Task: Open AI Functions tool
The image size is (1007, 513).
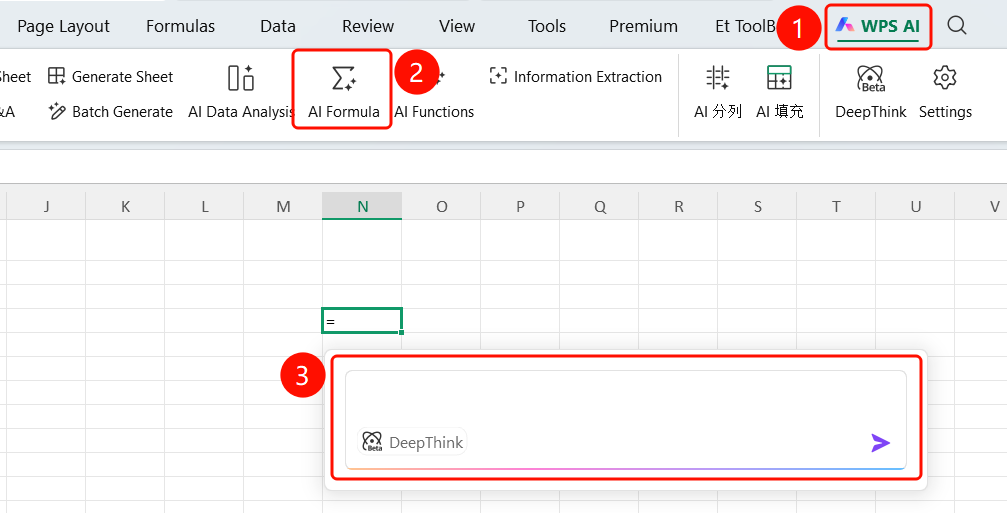Action: (434, 93)
